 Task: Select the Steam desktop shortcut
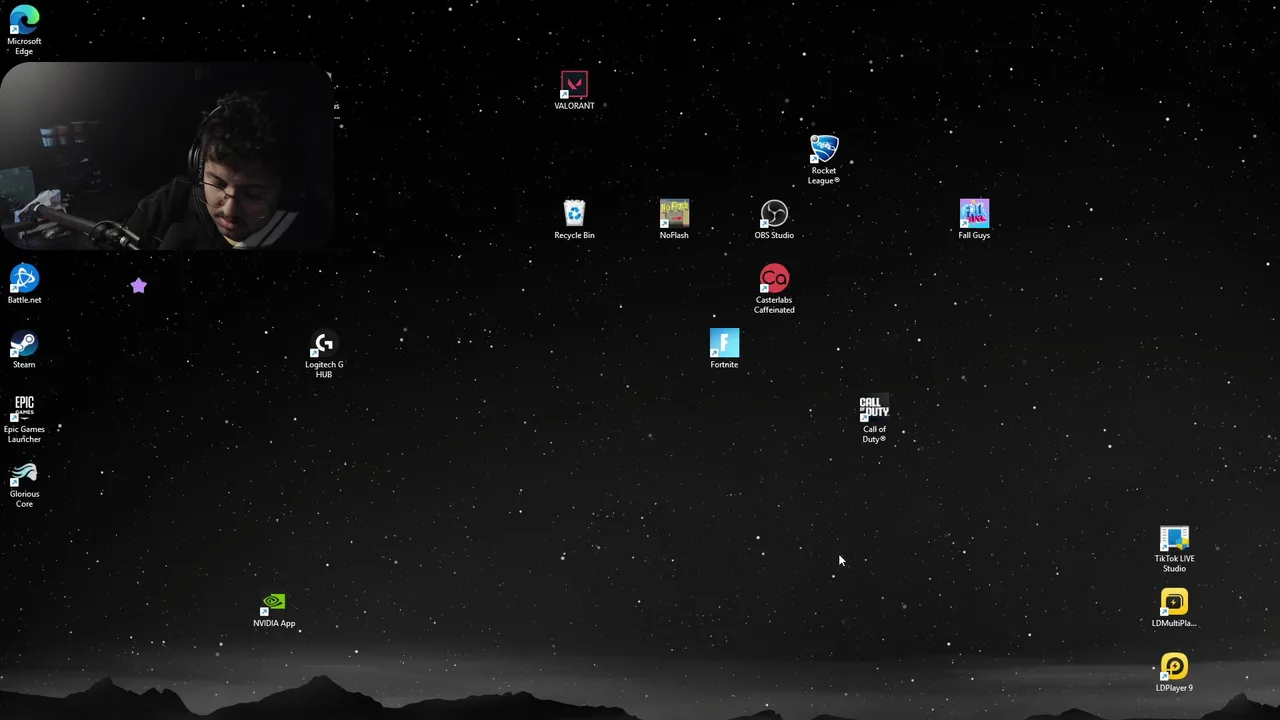click(x=24, y=349)
